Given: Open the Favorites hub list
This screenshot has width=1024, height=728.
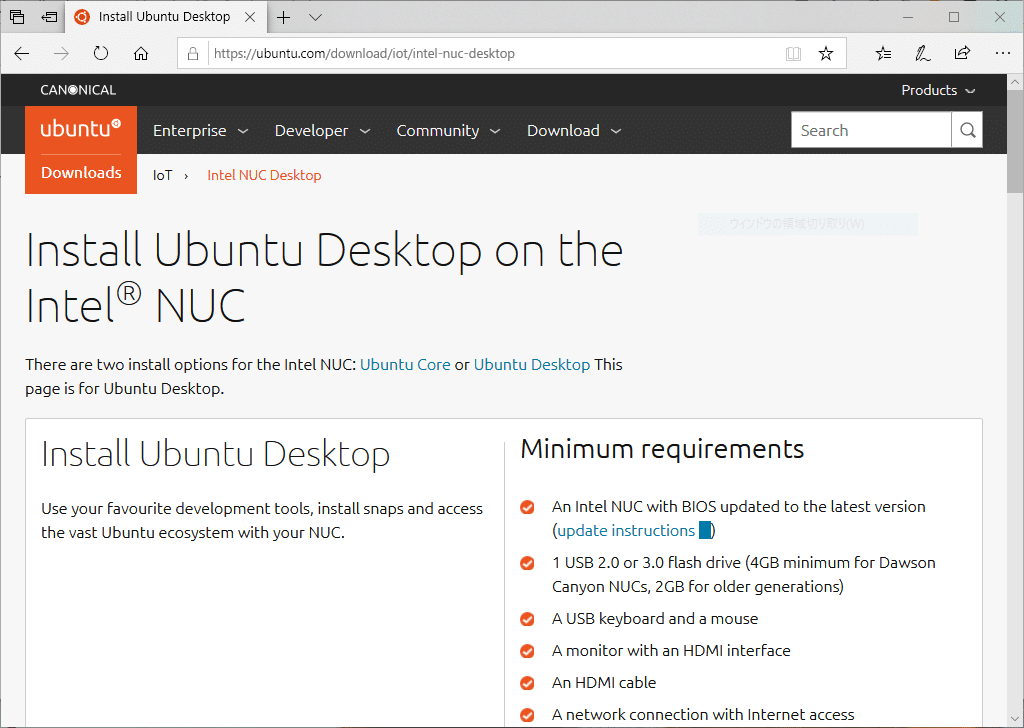Looking at the screenshot, I should [884, 54].
